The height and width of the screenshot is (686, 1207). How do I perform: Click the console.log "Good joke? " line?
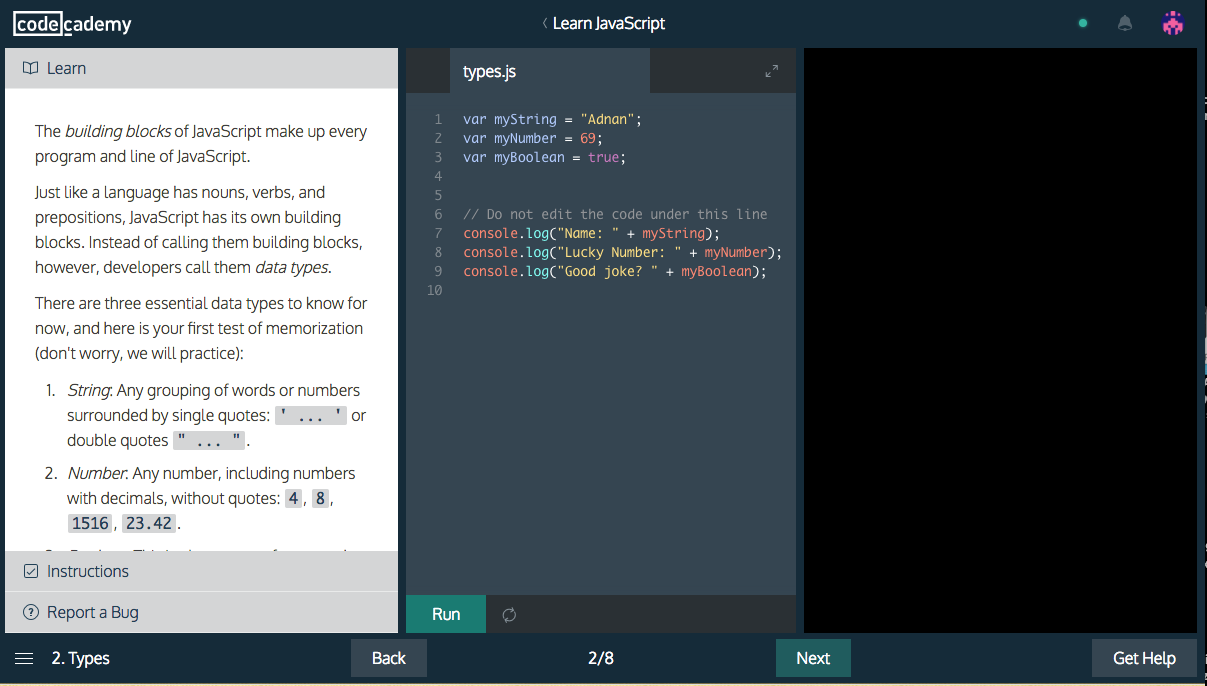click(615, 271)
